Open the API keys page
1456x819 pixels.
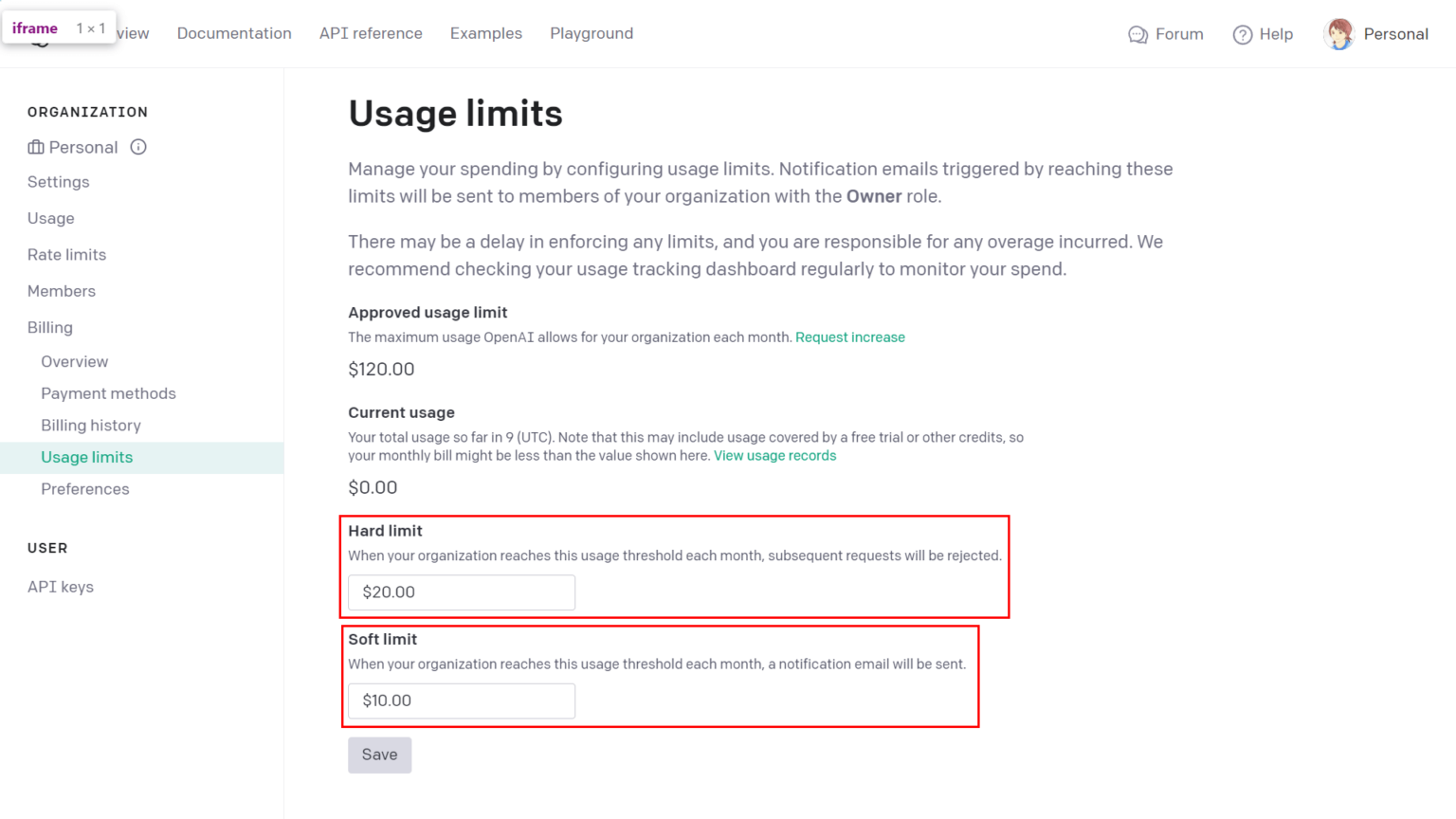coord(61,586)
